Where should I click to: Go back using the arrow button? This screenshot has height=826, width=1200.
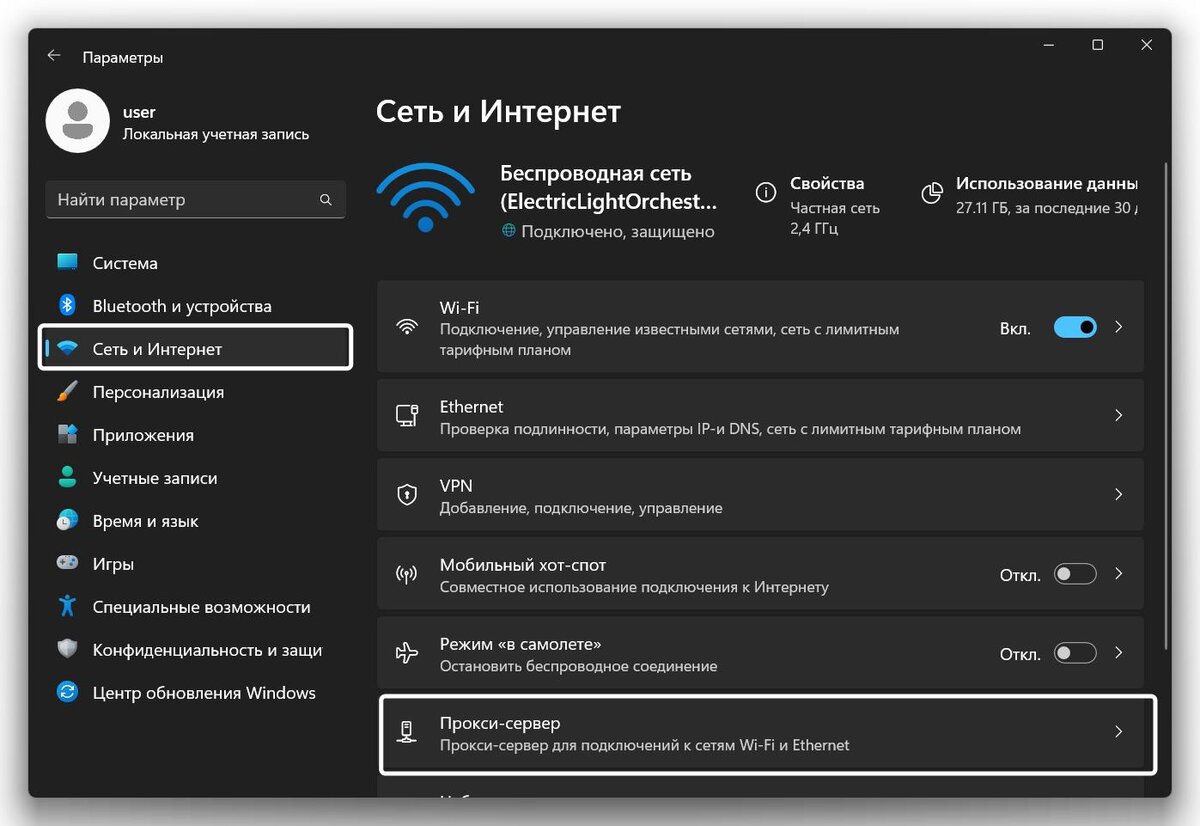pos(53,56)
